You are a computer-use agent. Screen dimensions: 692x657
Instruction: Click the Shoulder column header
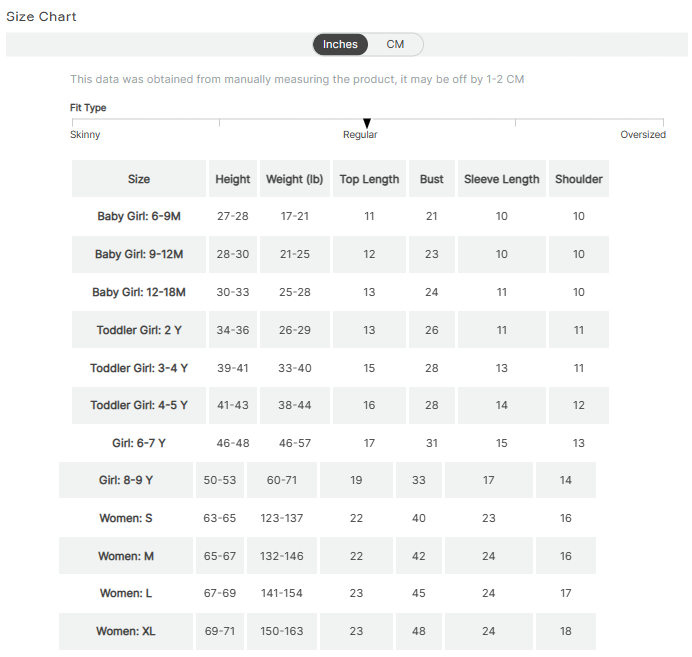pyautogui.click(x=578, y=180)
